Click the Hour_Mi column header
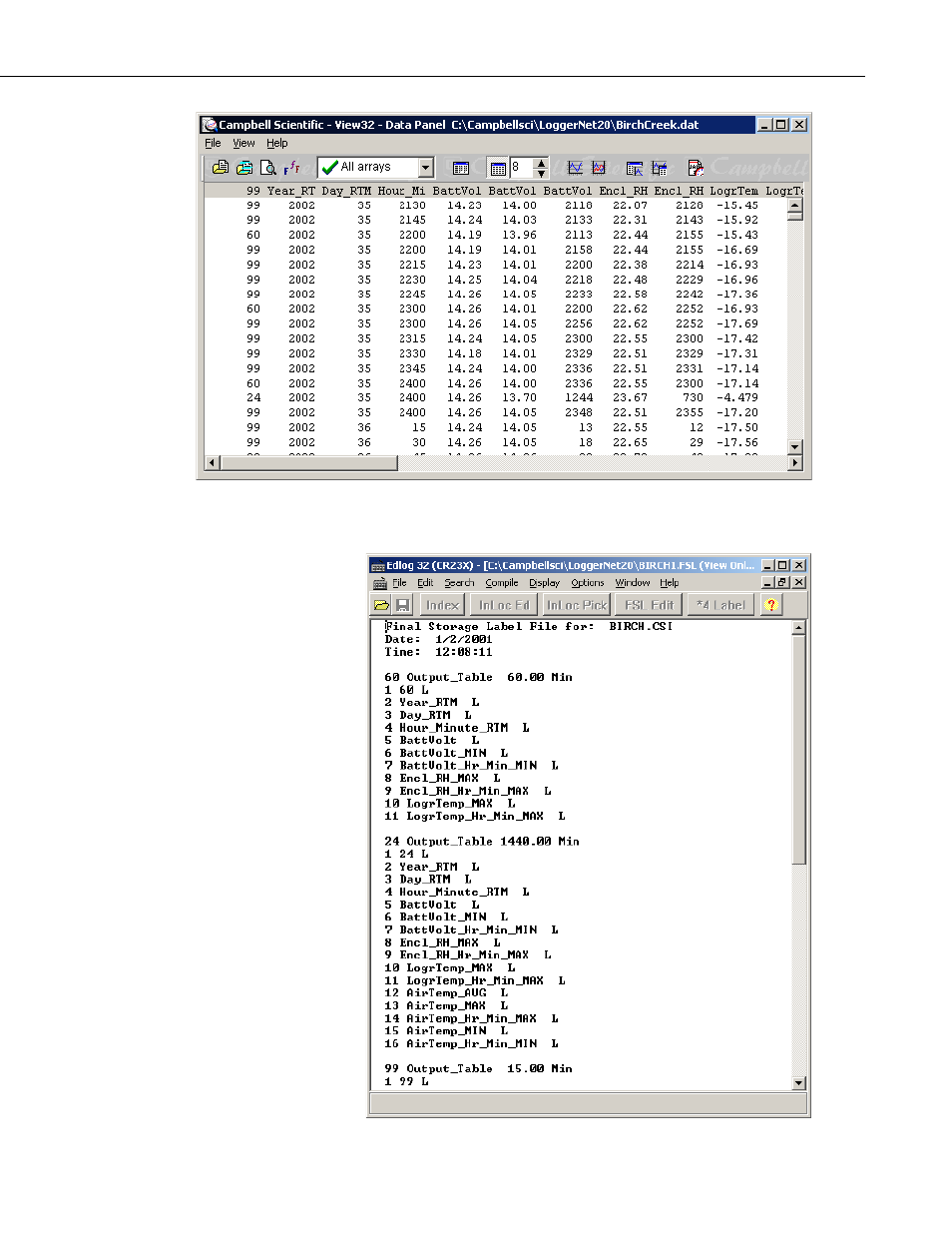Screen dimensions: 952x1233 (x=401, y=191)
